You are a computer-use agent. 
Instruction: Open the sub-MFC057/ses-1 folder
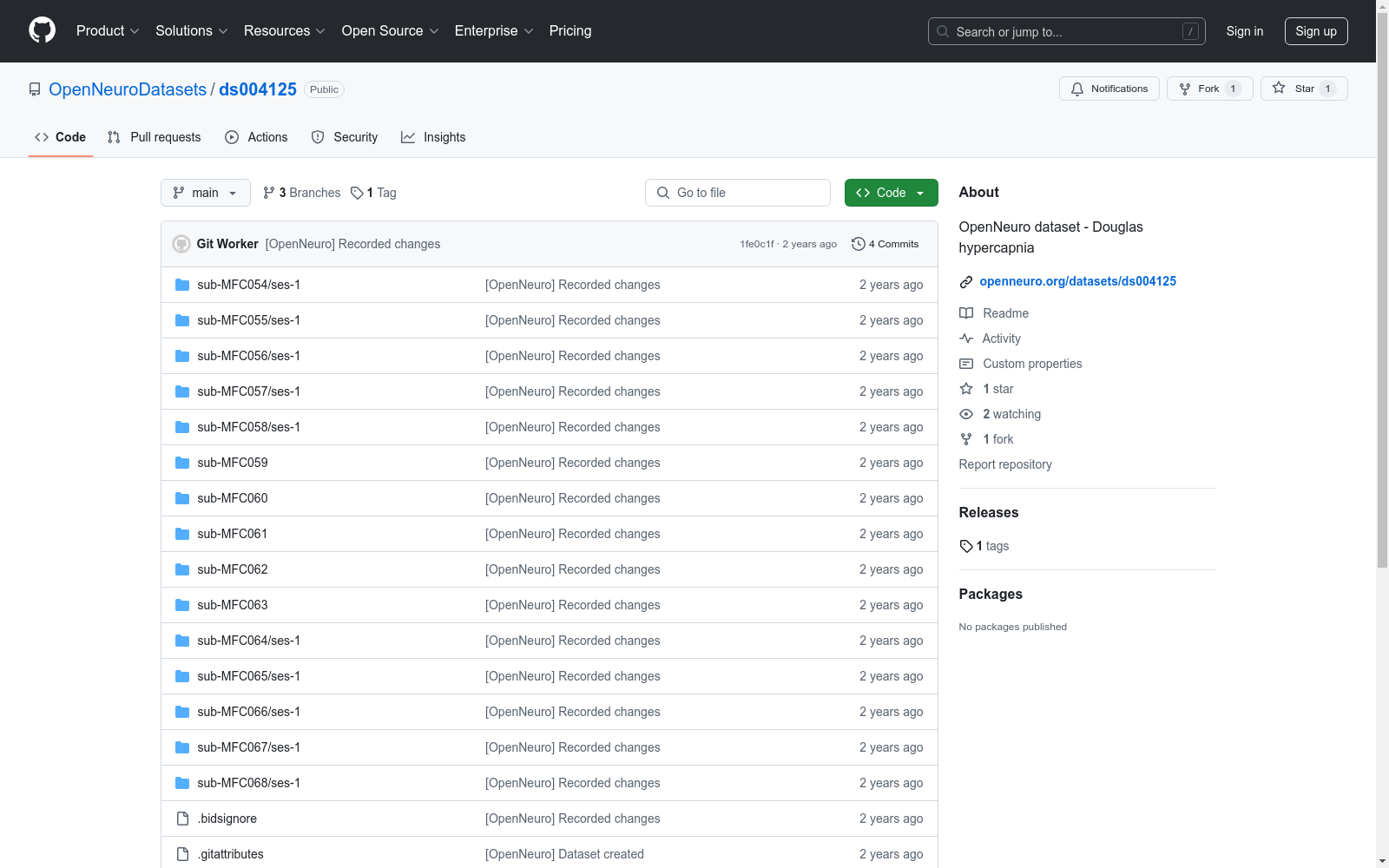click(248, 391)
